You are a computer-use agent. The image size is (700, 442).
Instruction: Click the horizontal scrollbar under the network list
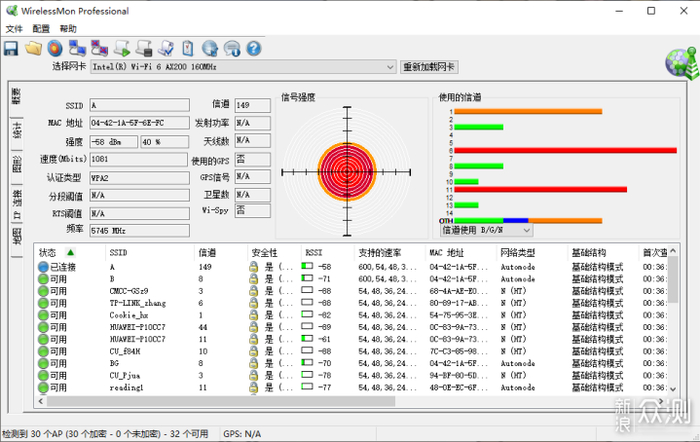pos(221,401)
